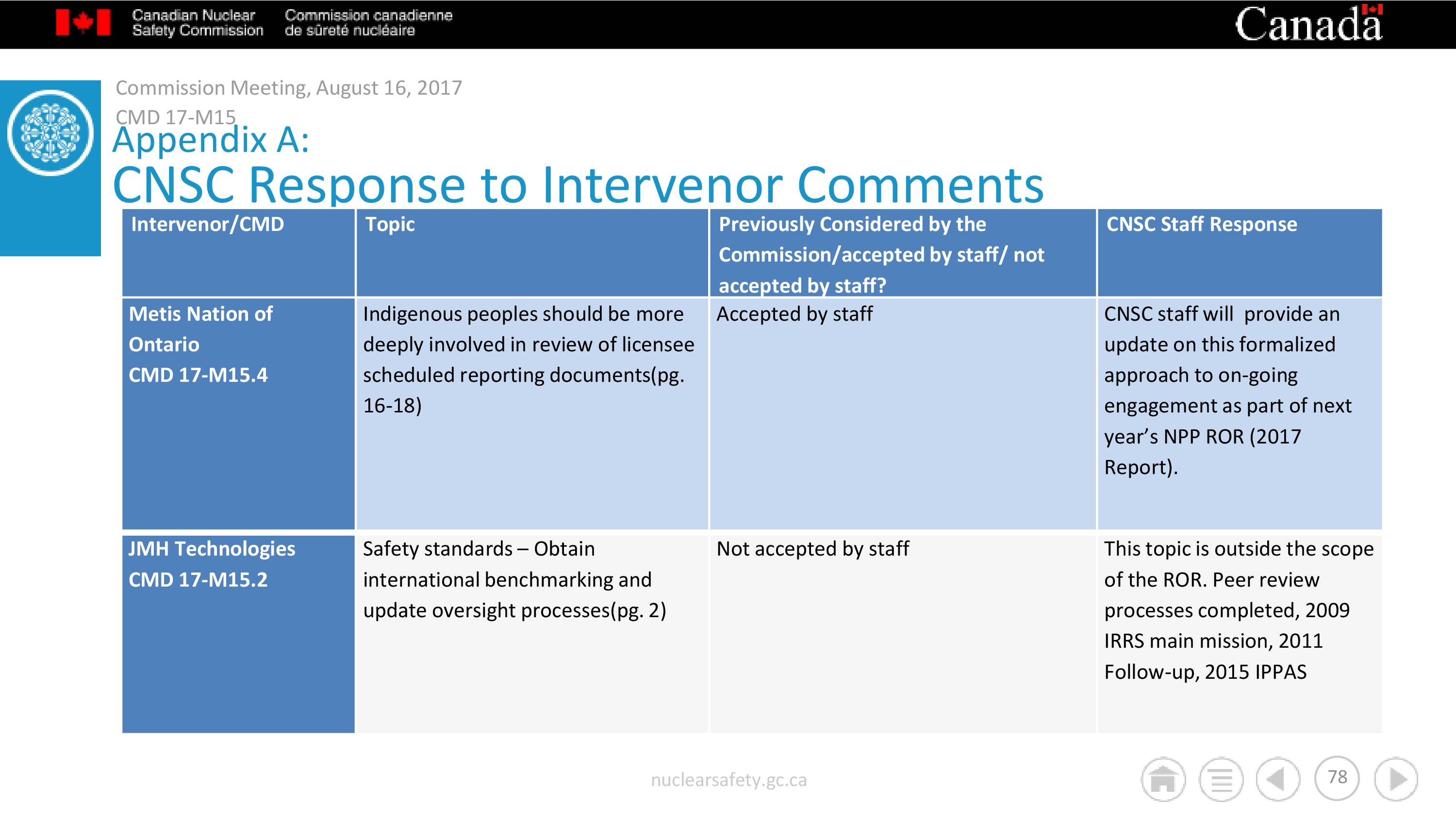
Task: Click the home navigation icon
Action: tap(1163, 779)
